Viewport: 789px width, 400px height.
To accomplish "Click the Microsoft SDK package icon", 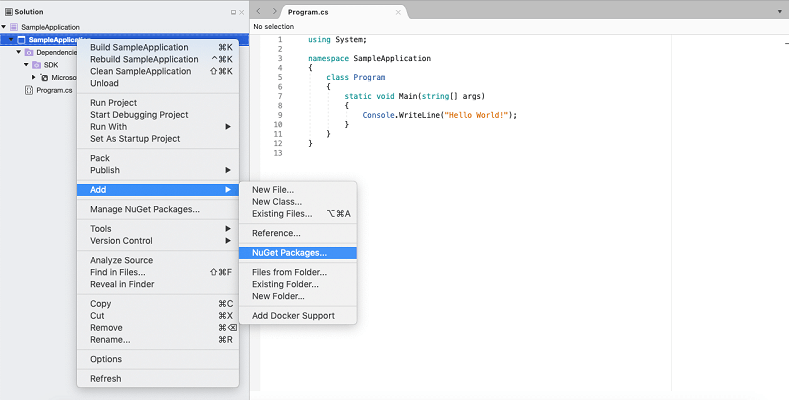I will point(44,77).
